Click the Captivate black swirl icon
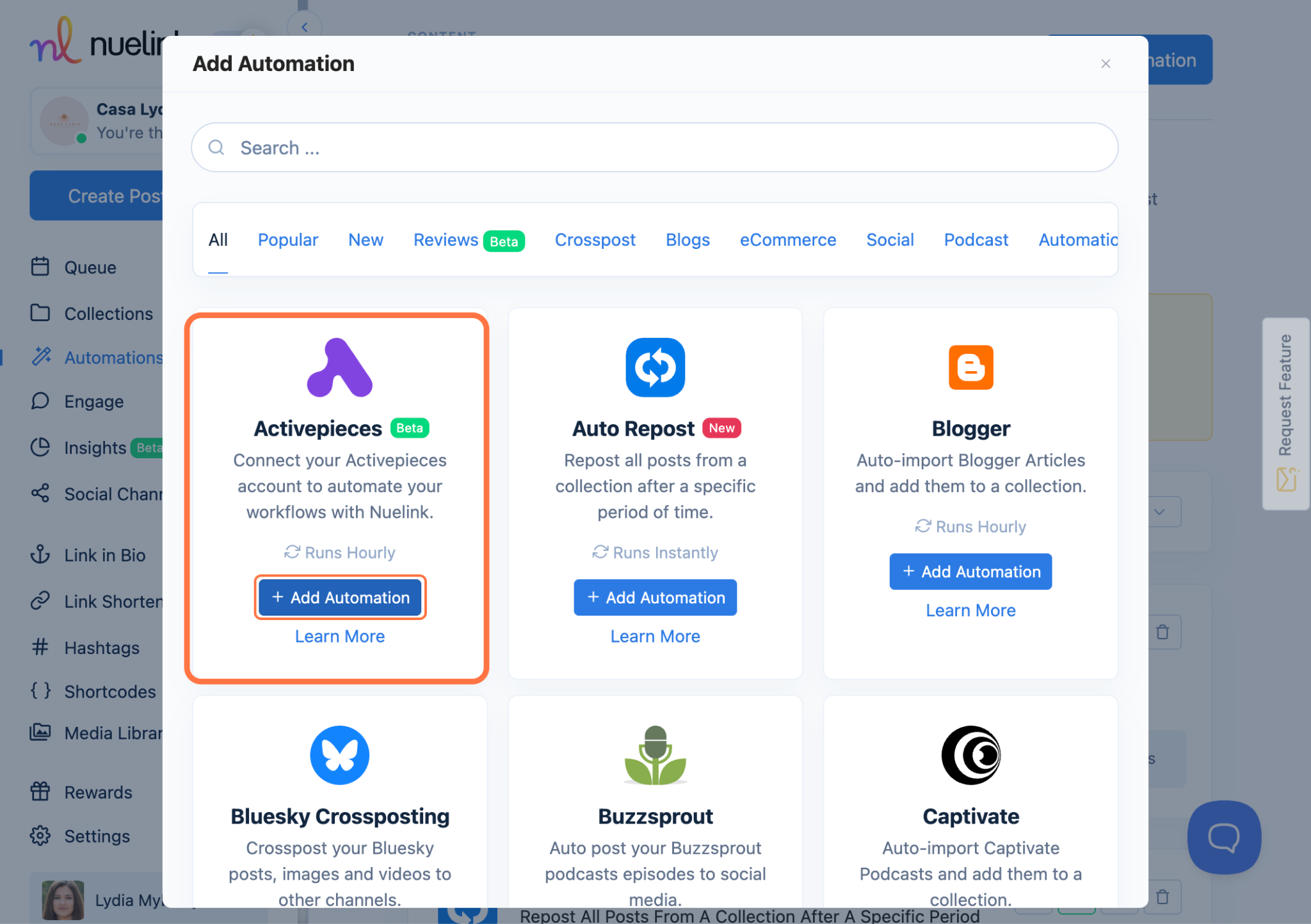This screenshot has height=924, width=1311. pyautogui.click(x=970, y=755)
